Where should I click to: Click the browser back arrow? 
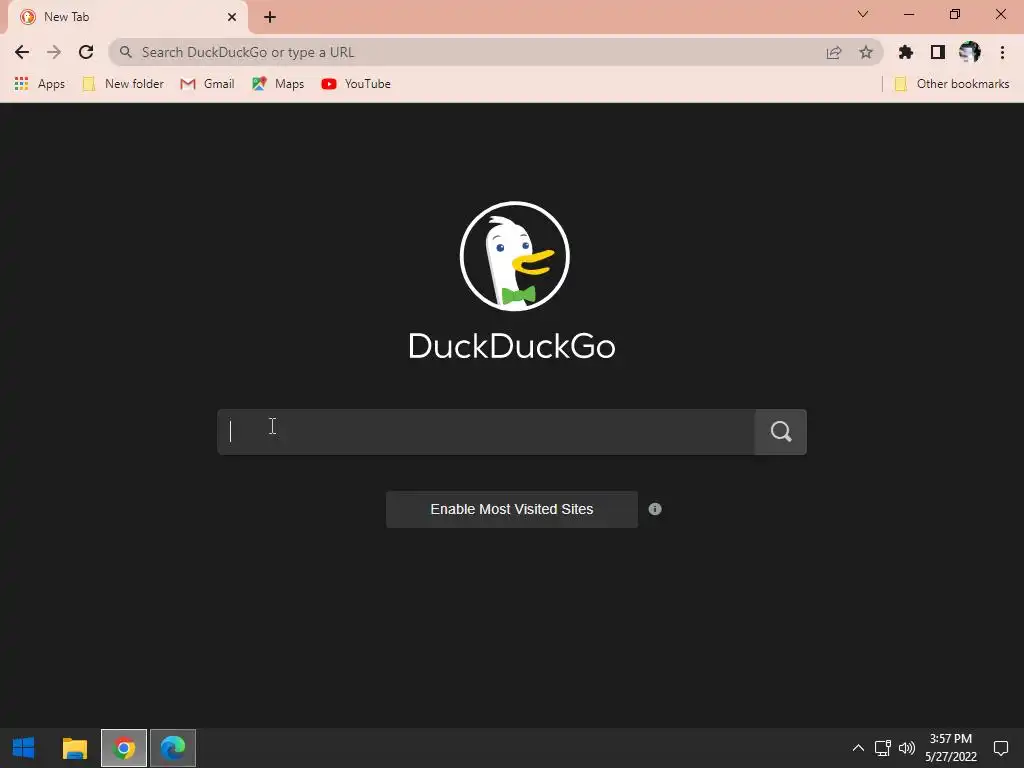[x=22, y=52]
